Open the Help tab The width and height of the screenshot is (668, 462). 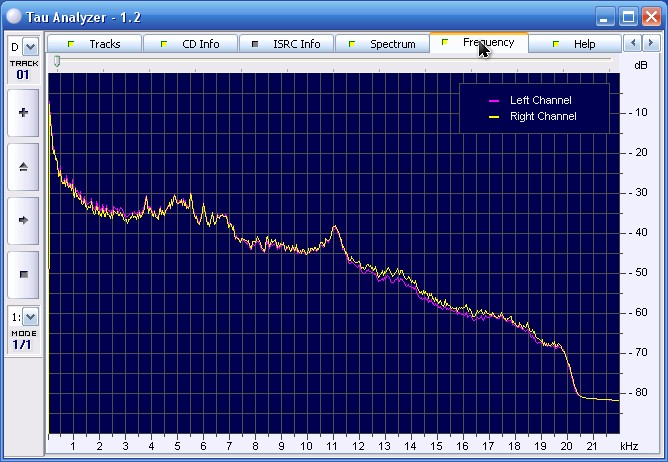[574, 44]
